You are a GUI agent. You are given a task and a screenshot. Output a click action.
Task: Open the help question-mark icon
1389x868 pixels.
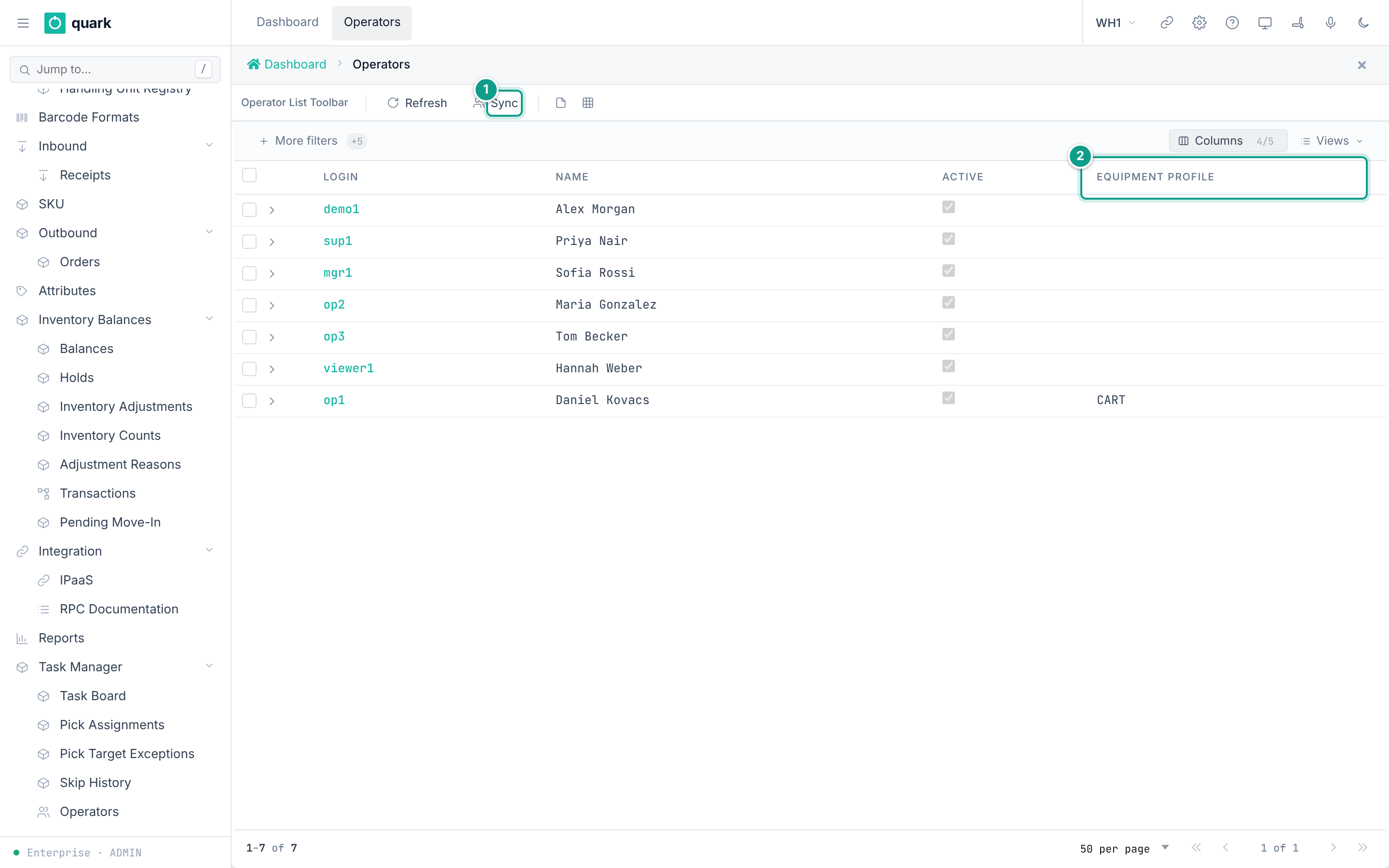(x=1232, y=23)
